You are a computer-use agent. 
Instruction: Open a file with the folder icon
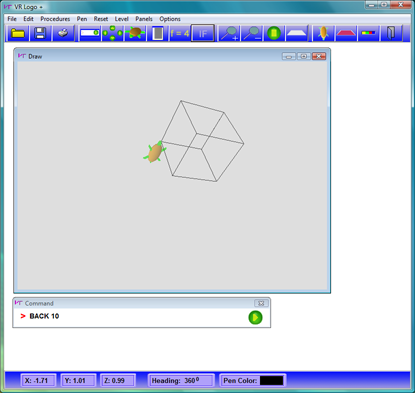click(x=18, y=33)
